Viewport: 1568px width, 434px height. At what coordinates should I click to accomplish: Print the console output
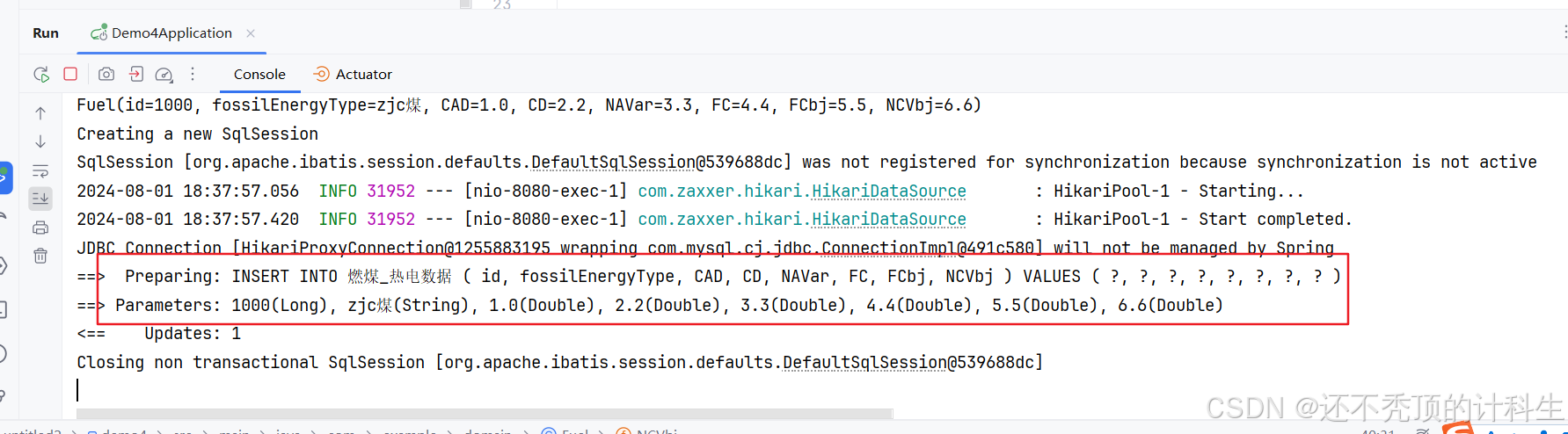[40, 228]
